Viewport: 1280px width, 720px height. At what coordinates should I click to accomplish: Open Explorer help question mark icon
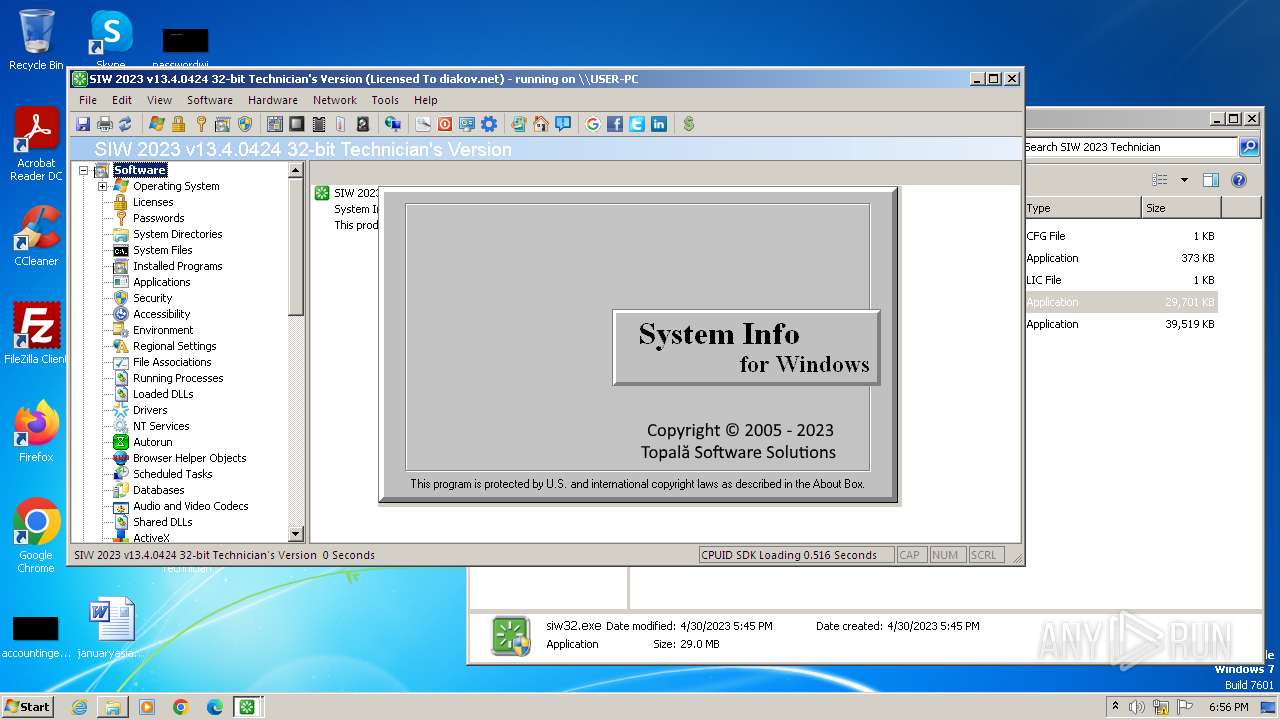point(1239,180)
